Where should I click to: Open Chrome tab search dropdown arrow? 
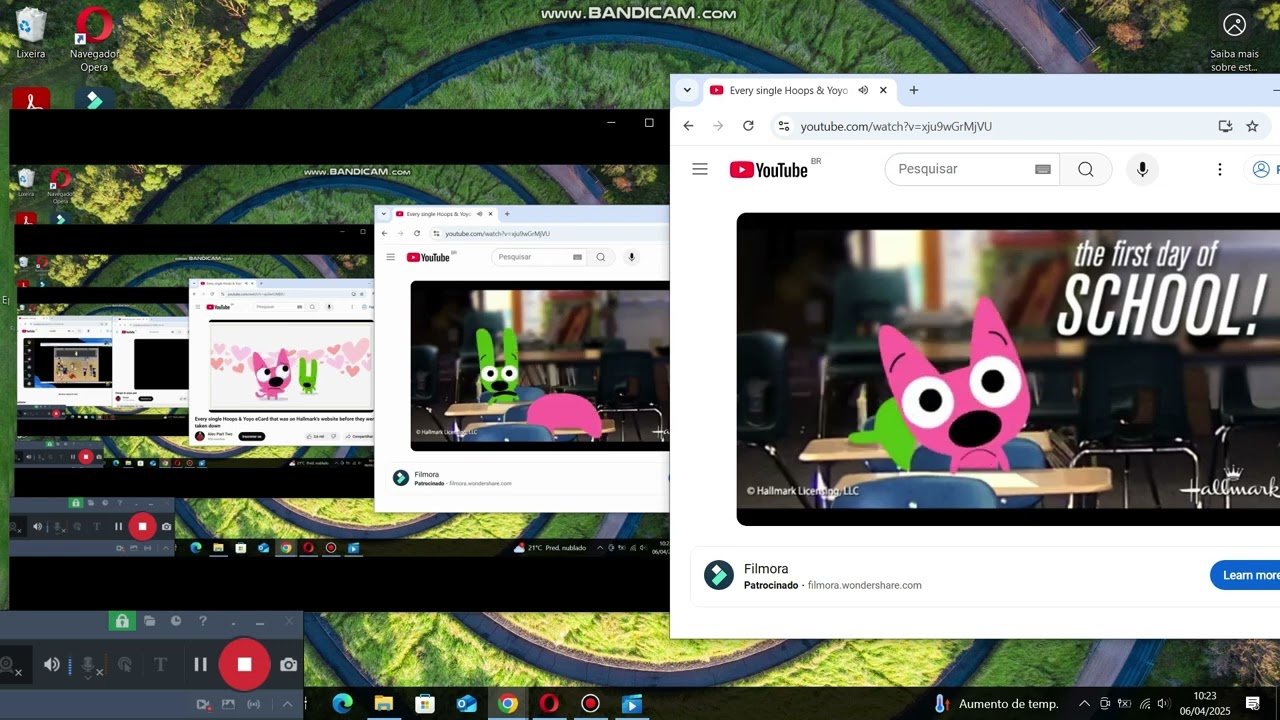(686, 90)
